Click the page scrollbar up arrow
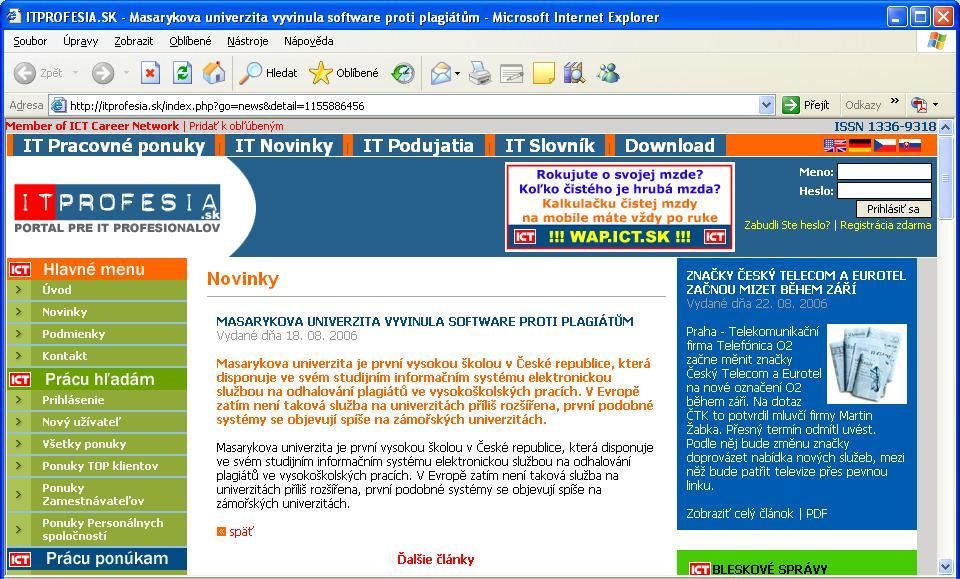This screenshot has height=579, width=960. point(945,127)
